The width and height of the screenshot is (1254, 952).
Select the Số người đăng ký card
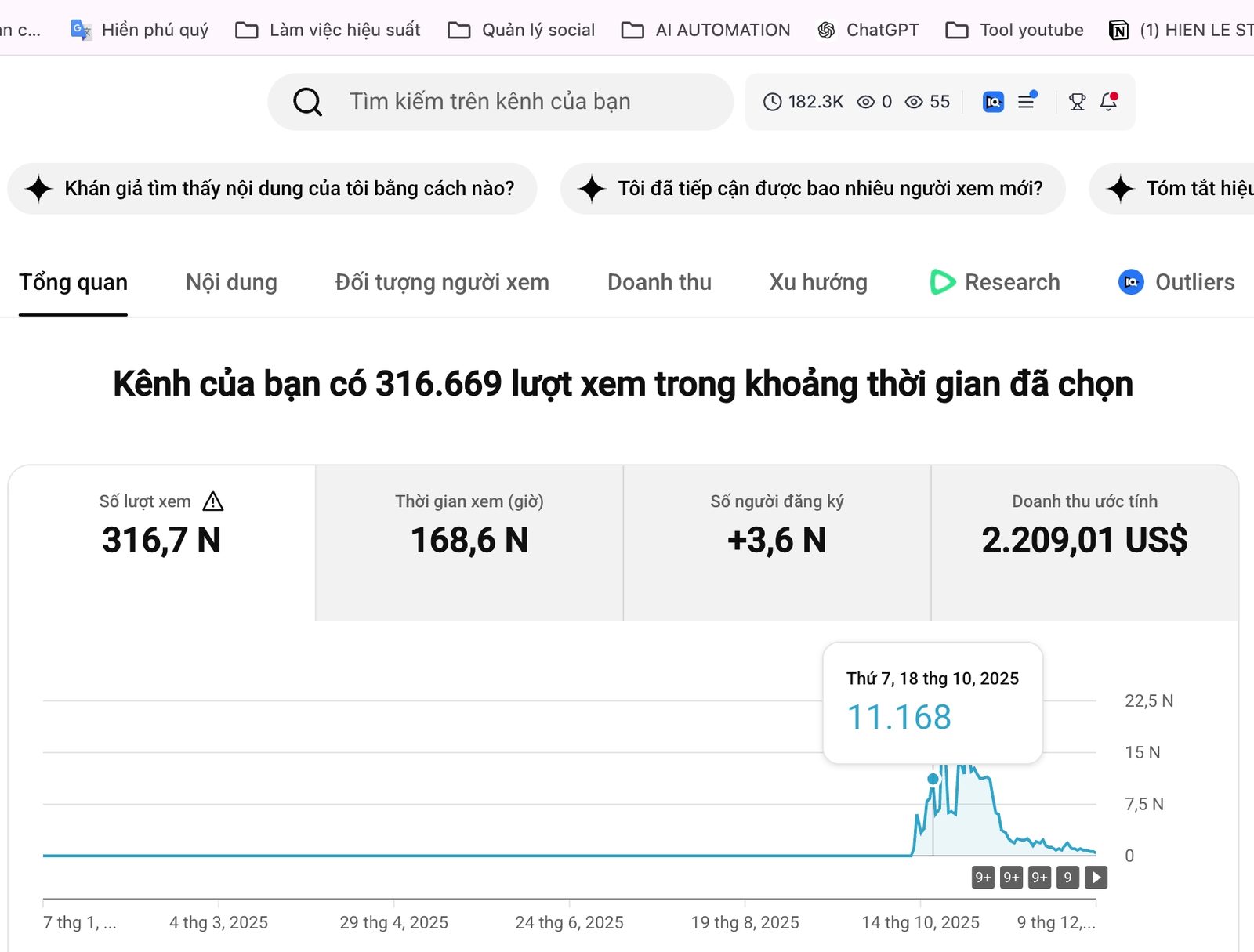777,543
